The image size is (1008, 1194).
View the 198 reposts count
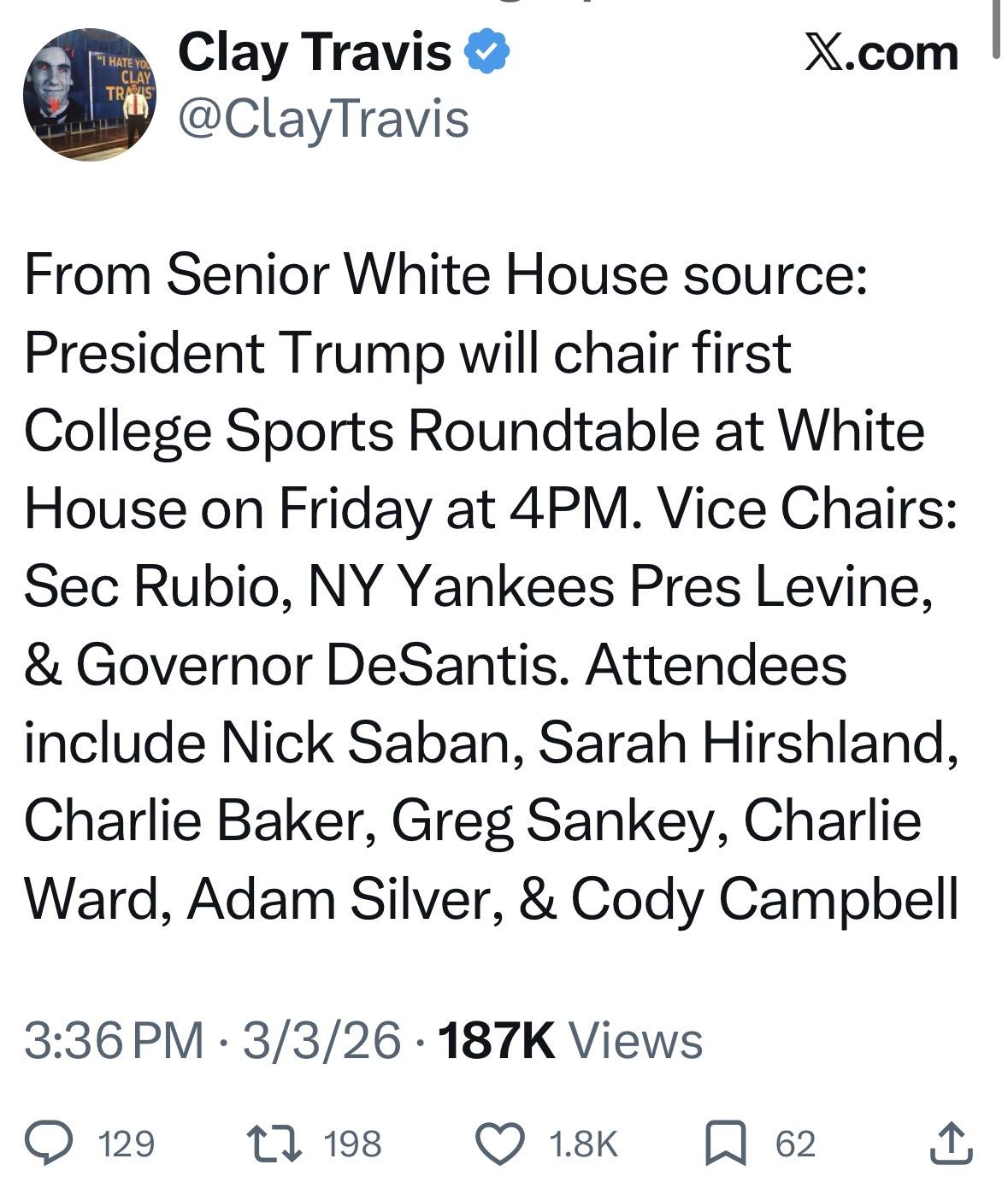(353, 1144)
